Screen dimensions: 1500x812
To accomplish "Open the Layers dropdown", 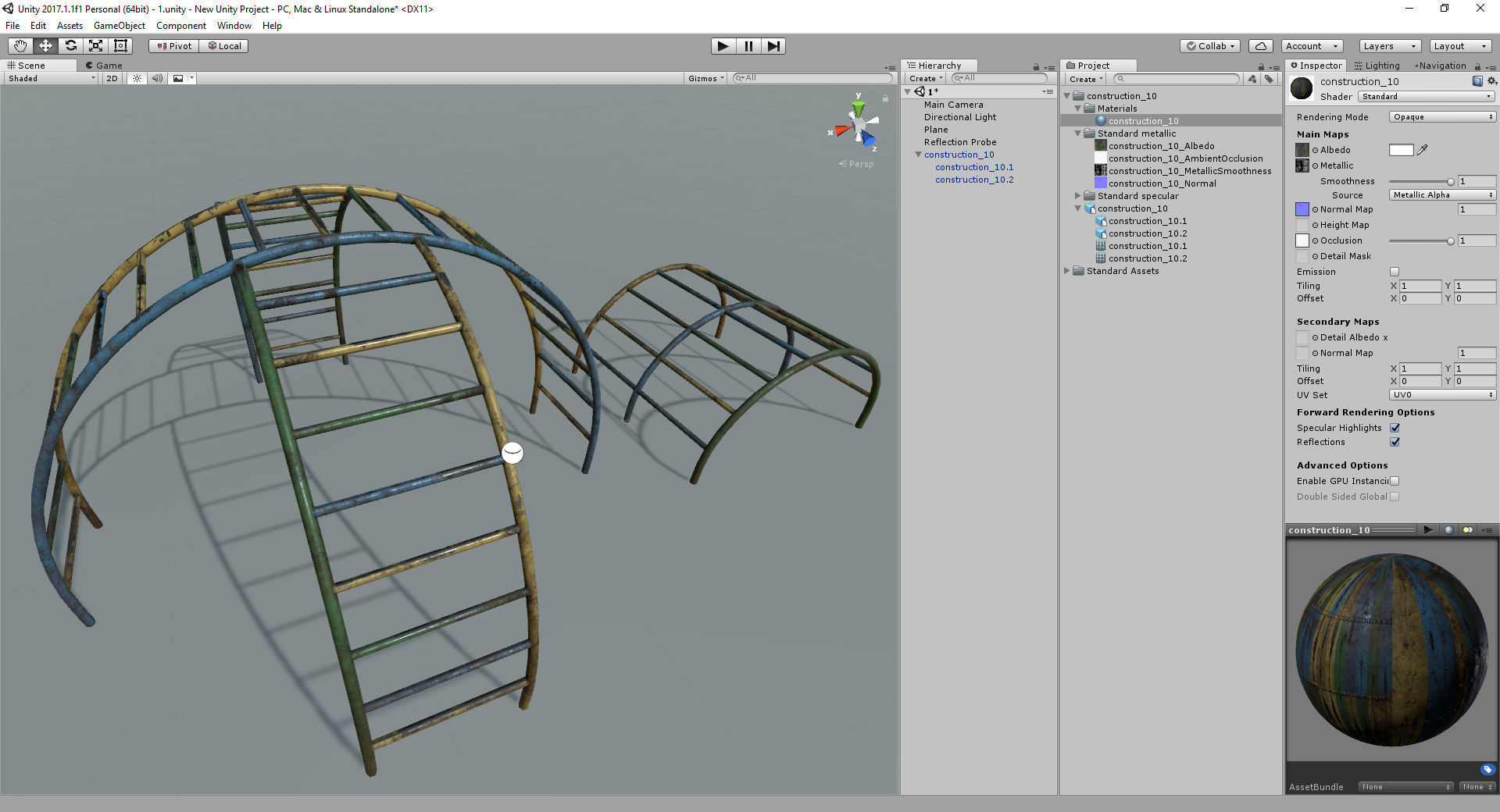I will pos(1389,46).
